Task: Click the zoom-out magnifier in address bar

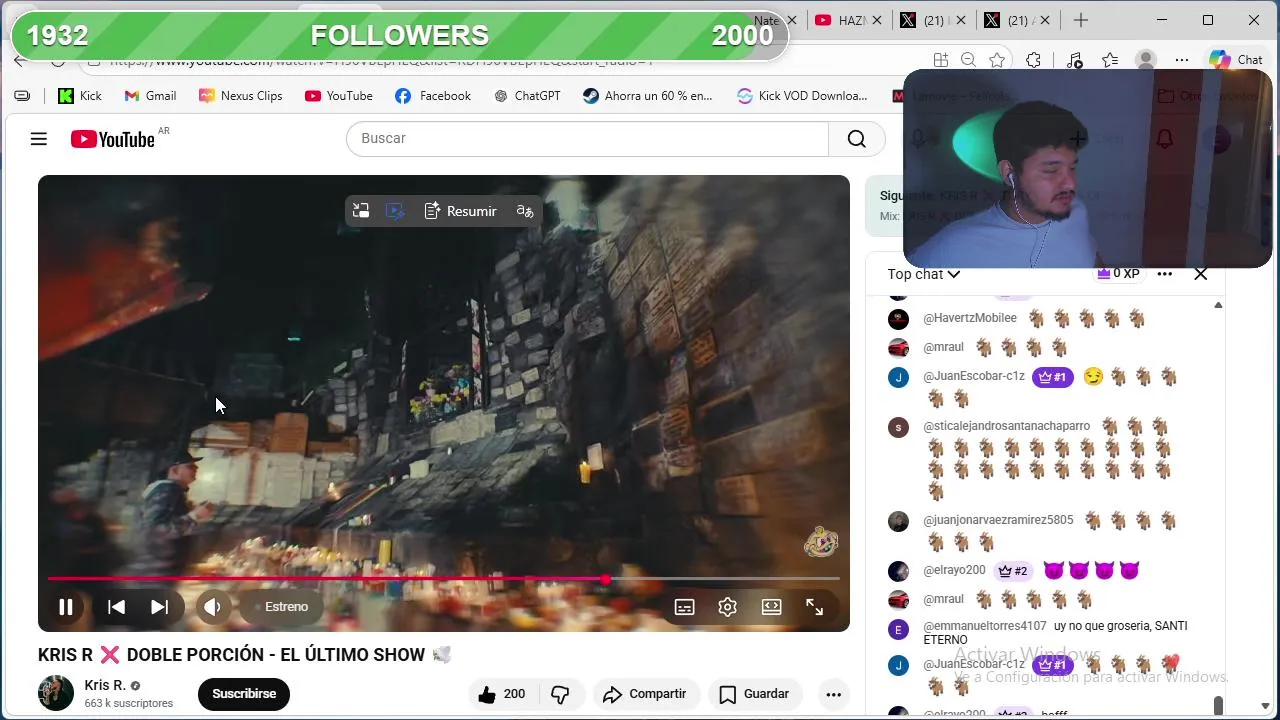Action: click(x=968, y=60)
